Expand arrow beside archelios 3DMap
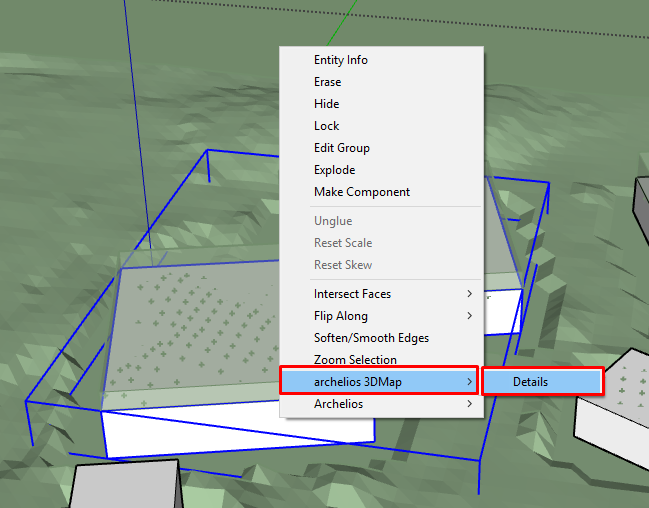This screenshot has height=508, width=649. pos(469,381)
